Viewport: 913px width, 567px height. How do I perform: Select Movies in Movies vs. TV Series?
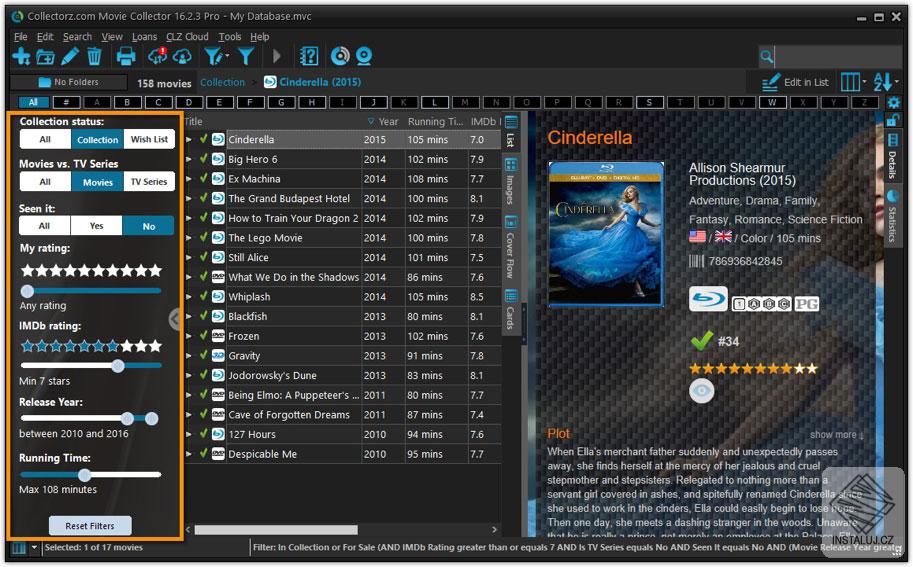[97, 182]
